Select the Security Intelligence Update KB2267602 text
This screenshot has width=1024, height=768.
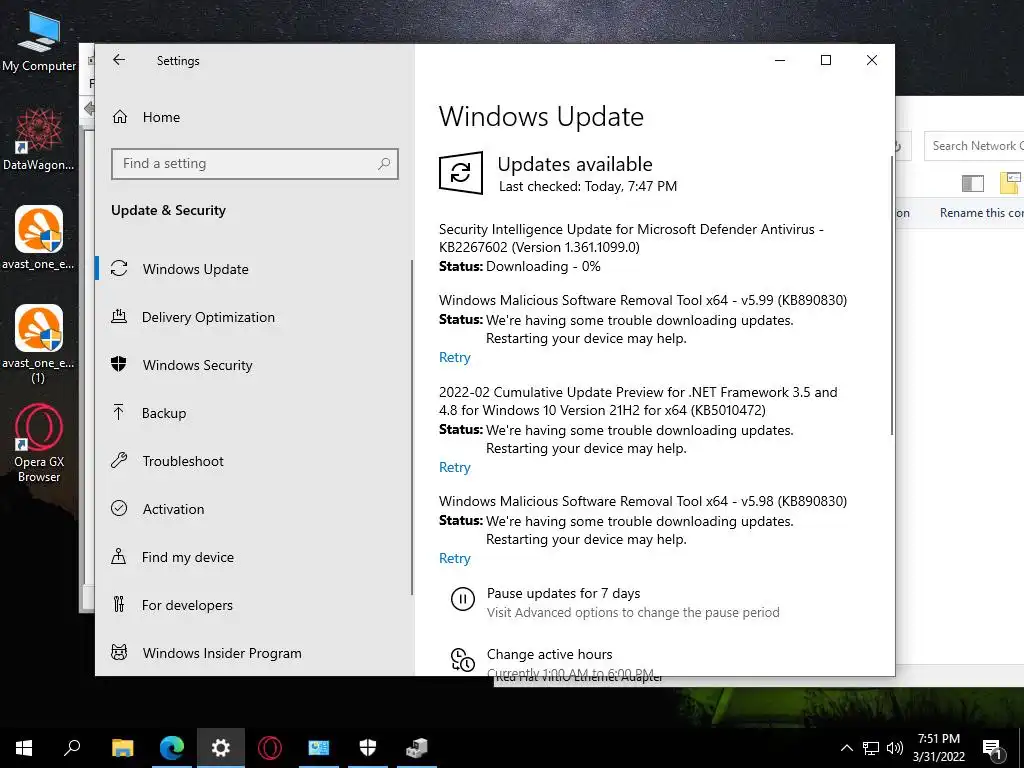(631, 238)
